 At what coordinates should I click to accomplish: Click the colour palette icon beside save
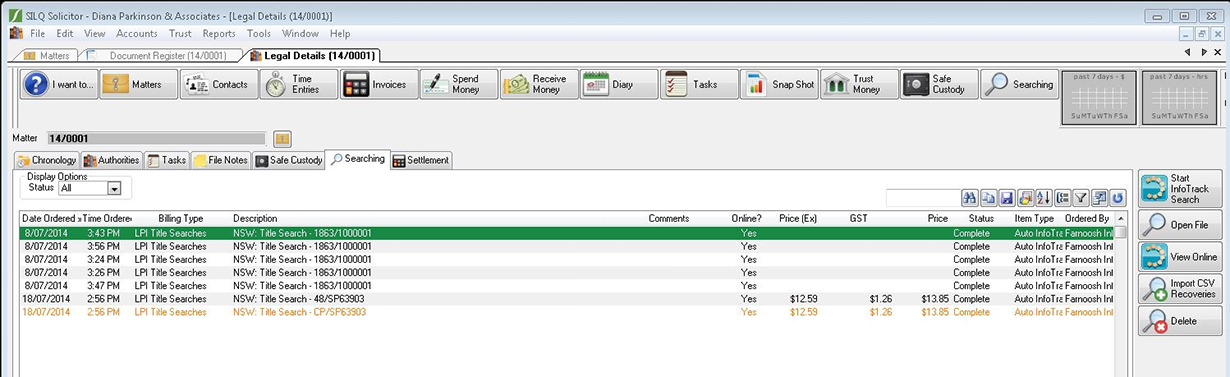coord(1026,198)
